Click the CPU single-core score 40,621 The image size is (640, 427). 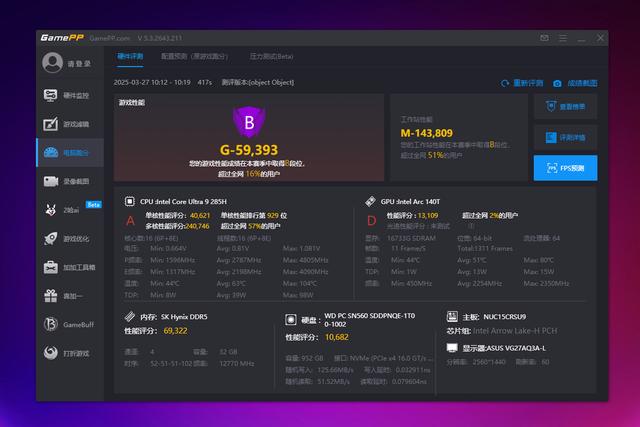(200, 215)
